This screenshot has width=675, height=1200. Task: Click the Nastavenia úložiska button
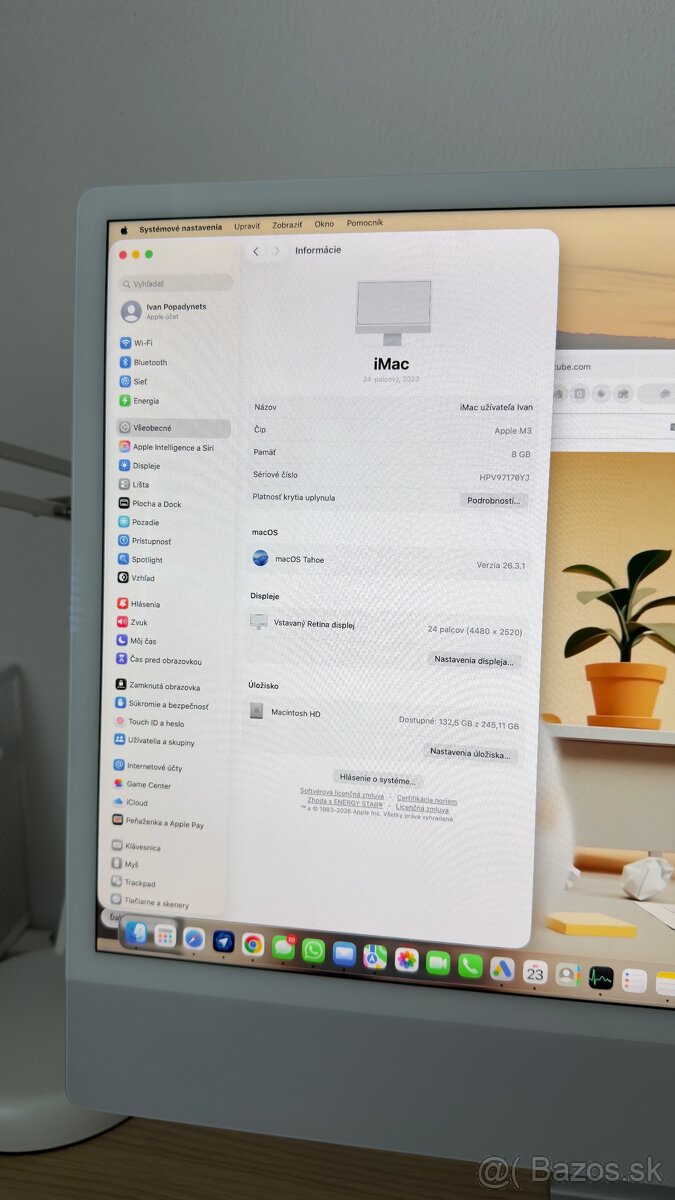click(470, 753)
